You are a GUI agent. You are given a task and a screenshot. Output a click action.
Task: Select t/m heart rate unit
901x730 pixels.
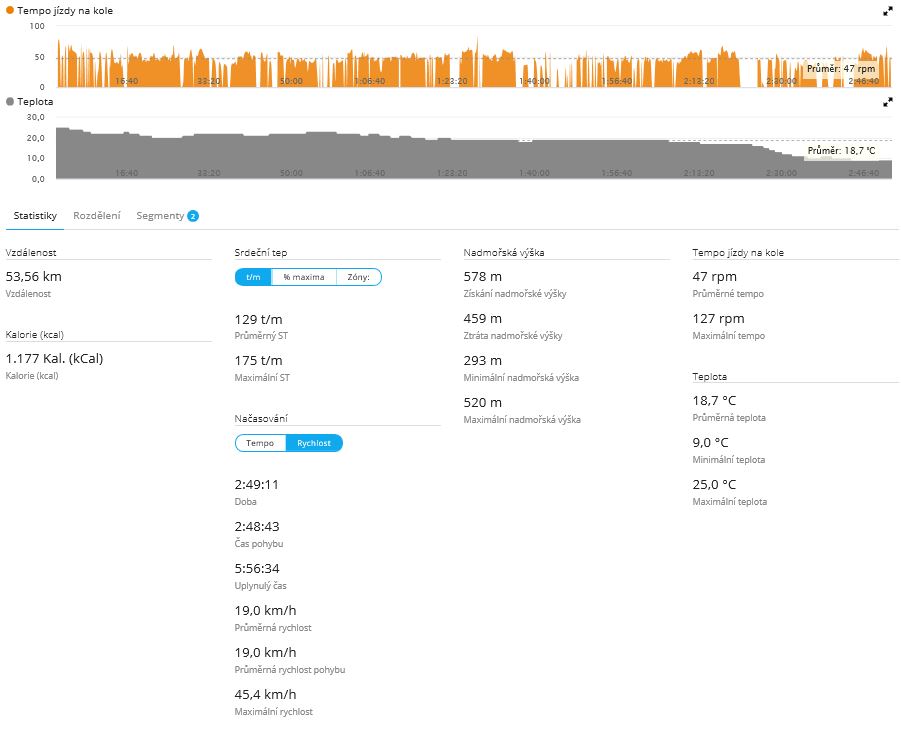coord(253,277)
